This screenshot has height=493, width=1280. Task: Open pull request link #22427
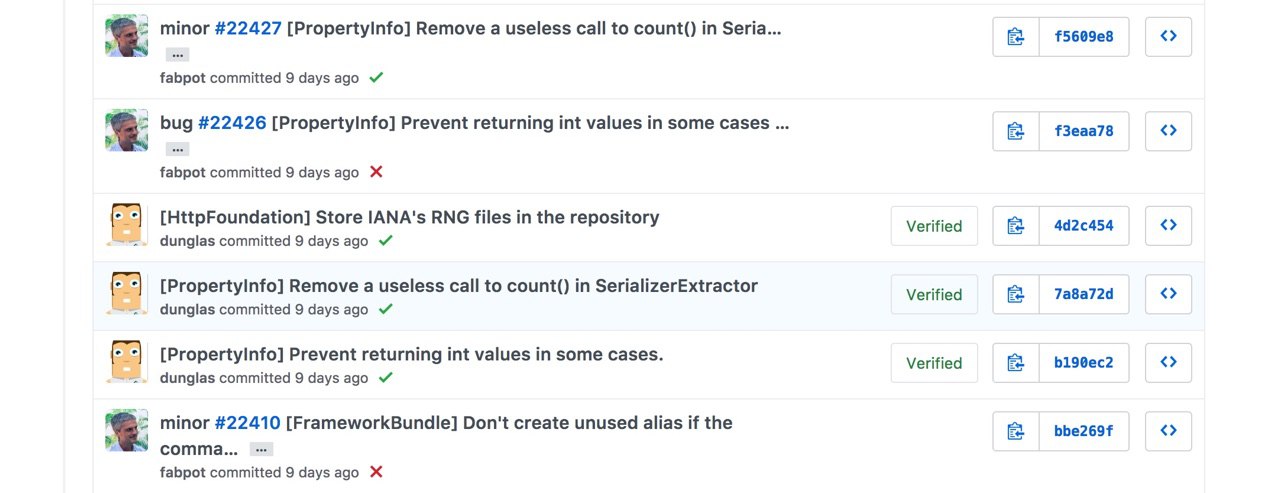click(x=248, y=29)
